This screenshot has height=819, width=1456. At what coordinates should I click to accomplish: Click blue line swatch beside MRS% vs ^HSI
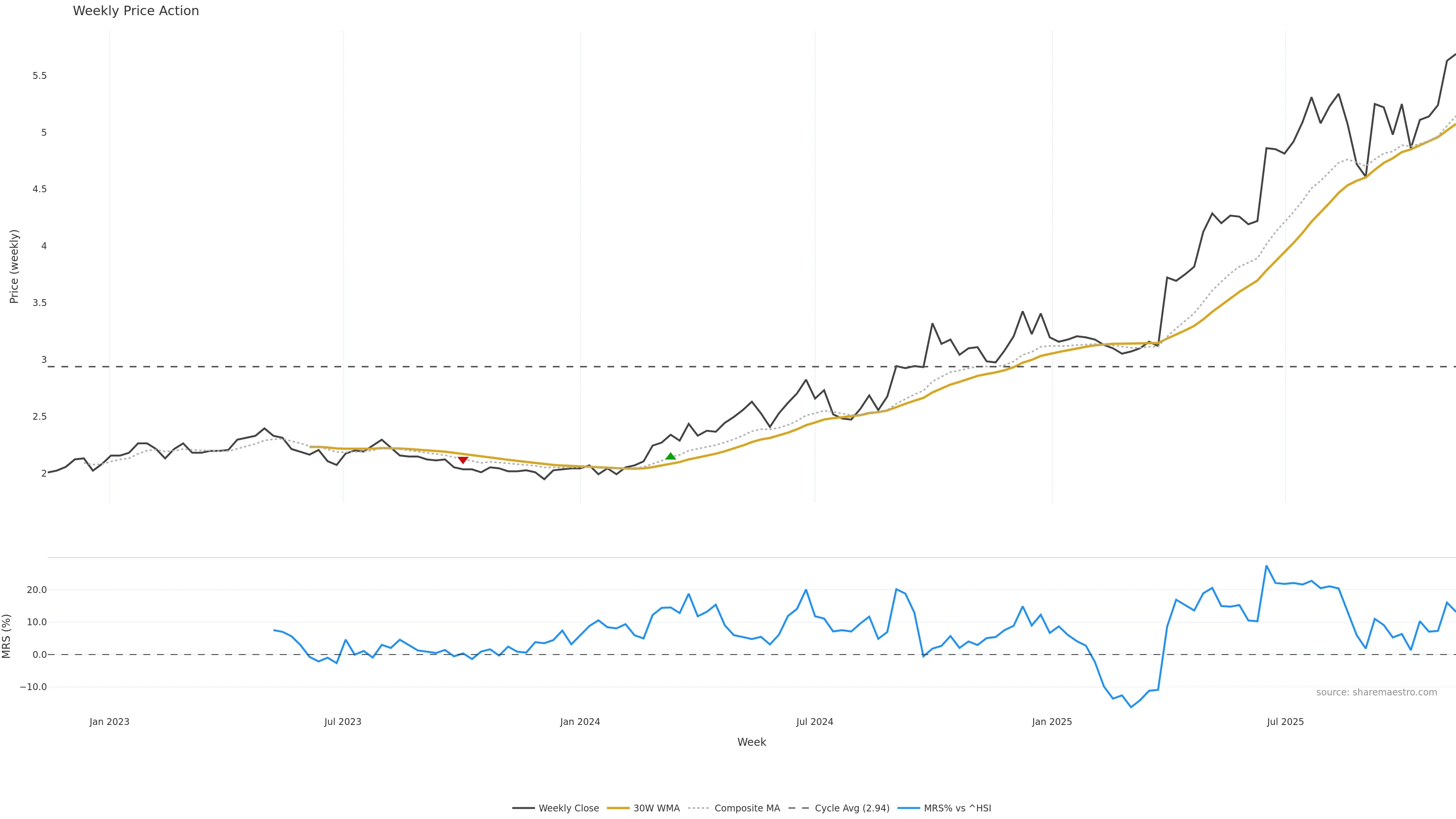pyautogui.click(x=908, y=808)
